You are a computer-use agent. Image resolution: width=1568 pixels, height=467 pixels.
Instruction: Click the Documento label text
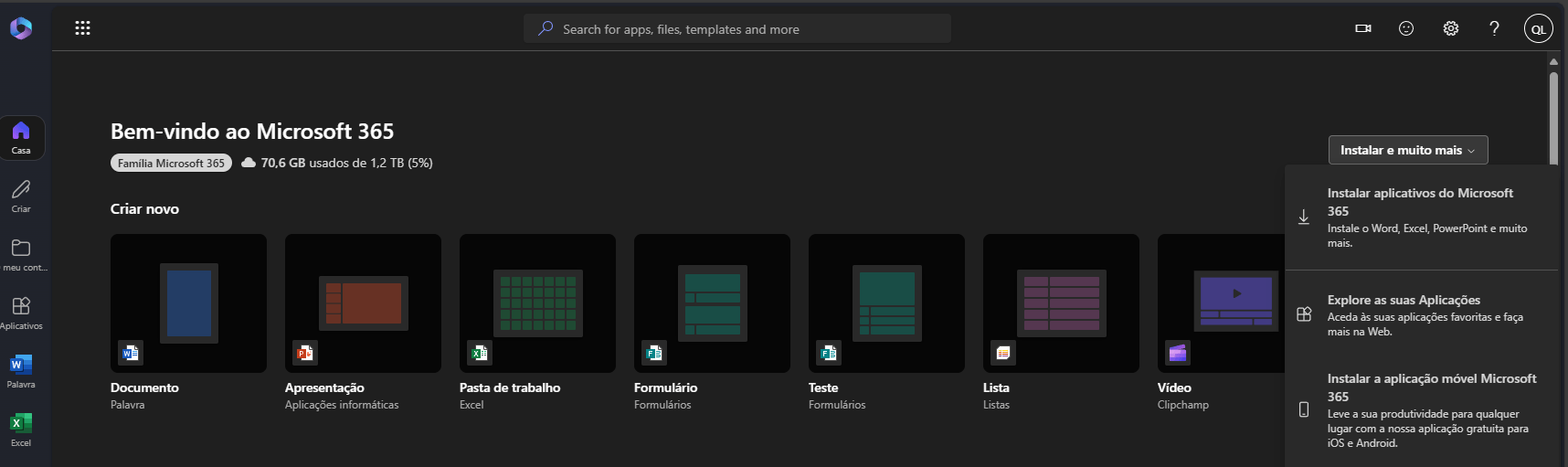click(144, 387)
